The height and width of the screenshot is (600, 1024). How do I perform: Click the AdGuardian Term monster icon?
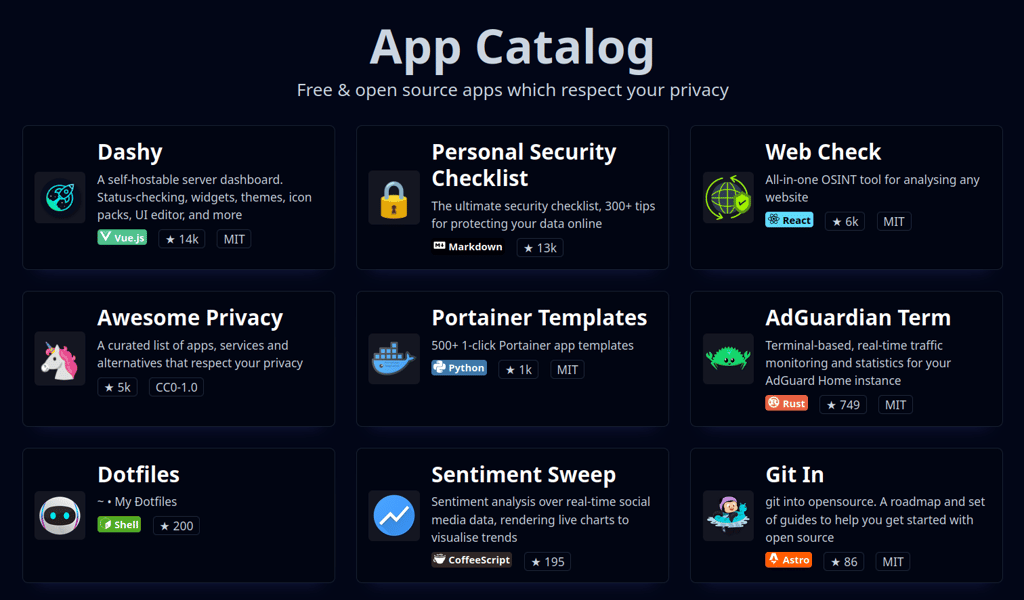728,358
